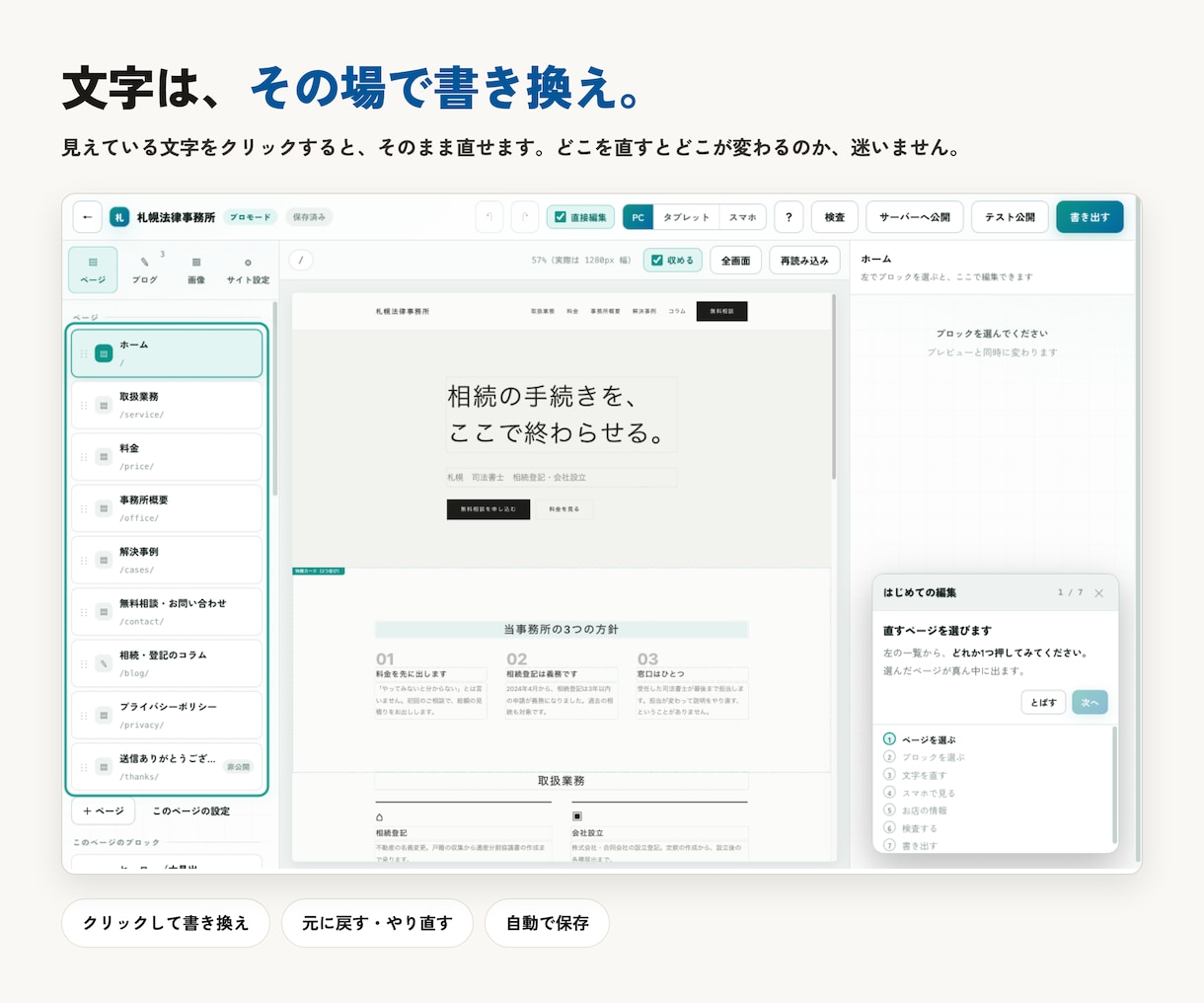1204x1003 pixels.
Task: Click the undo arrow button
Action: [489, 217]
